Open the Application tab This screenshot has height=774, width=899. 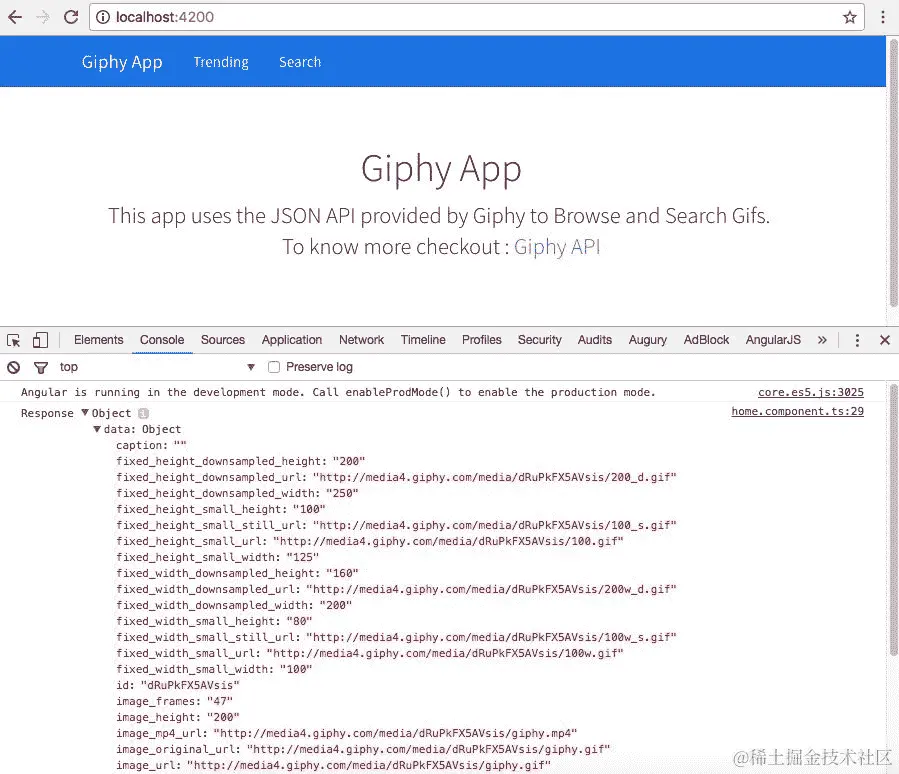(292, 340)
